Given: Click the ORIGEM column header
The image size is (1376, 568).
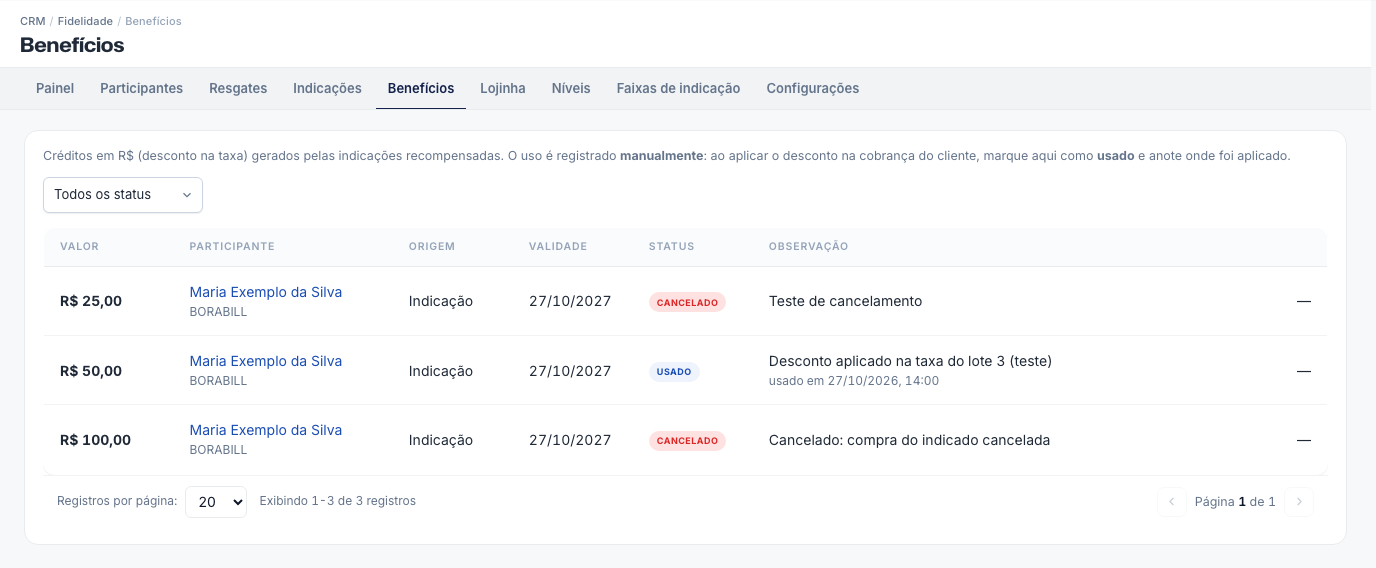Looking at the screenshot, I should (432, 246).
